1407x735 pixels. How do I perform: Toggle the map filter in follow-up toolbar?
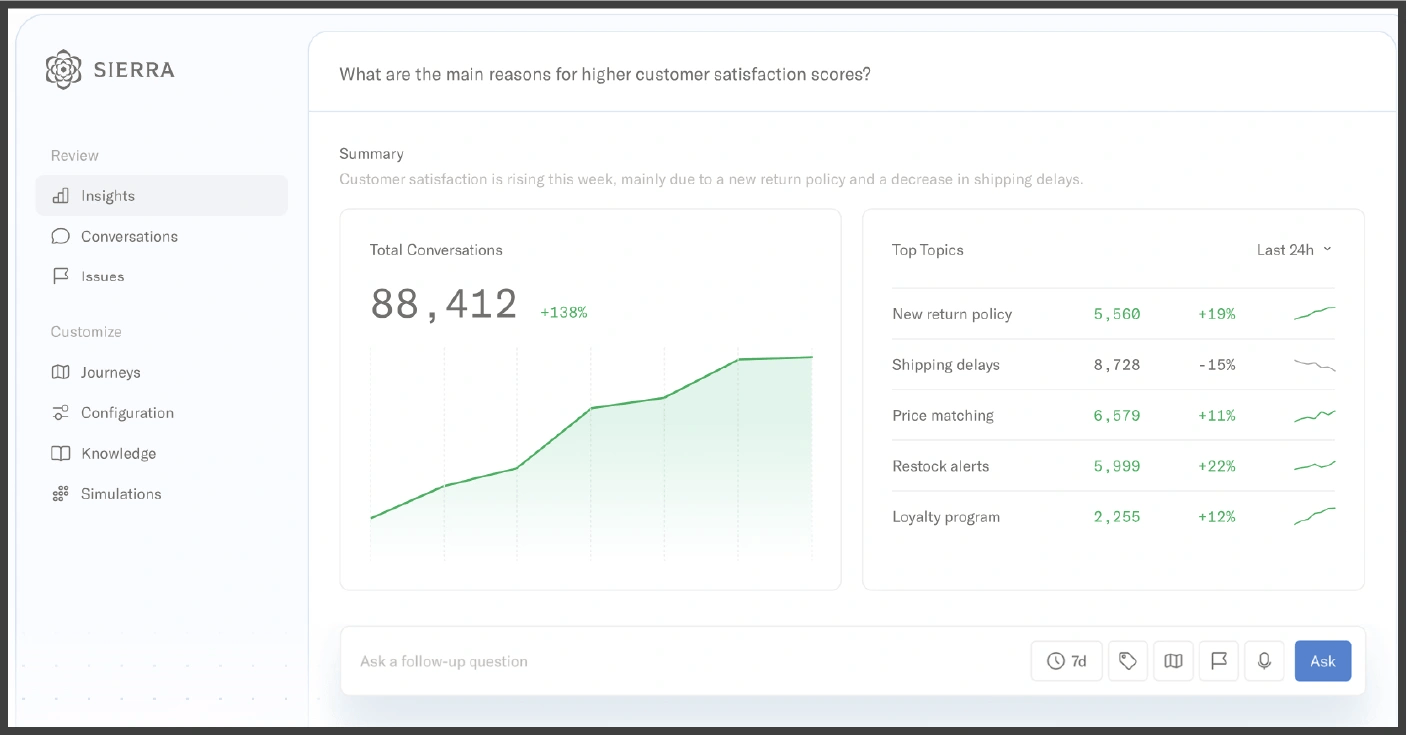tap(1173, 661)
